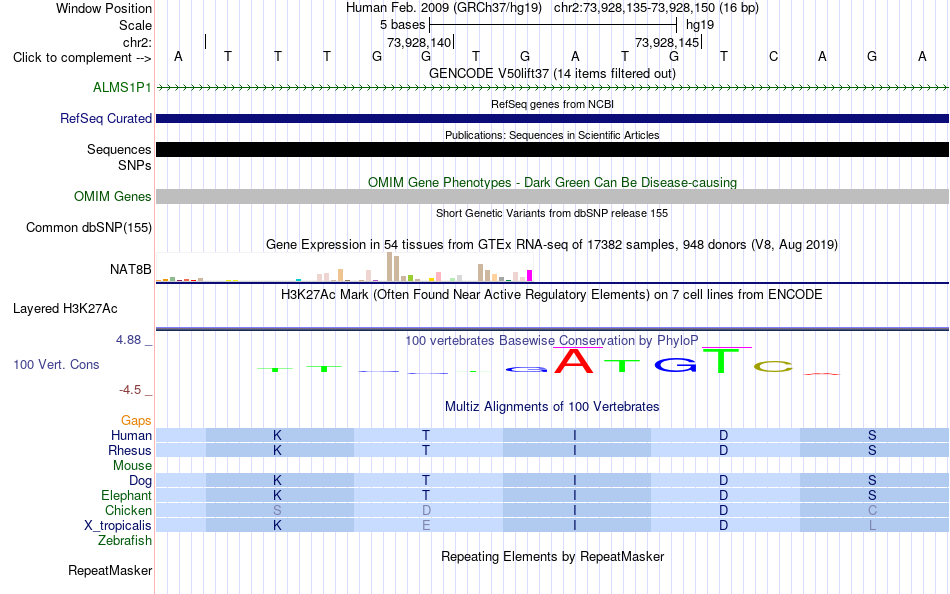Click the S amino acid in Chicken row
The height and width of the screenshot is (594, 950).
coord(277,510)
